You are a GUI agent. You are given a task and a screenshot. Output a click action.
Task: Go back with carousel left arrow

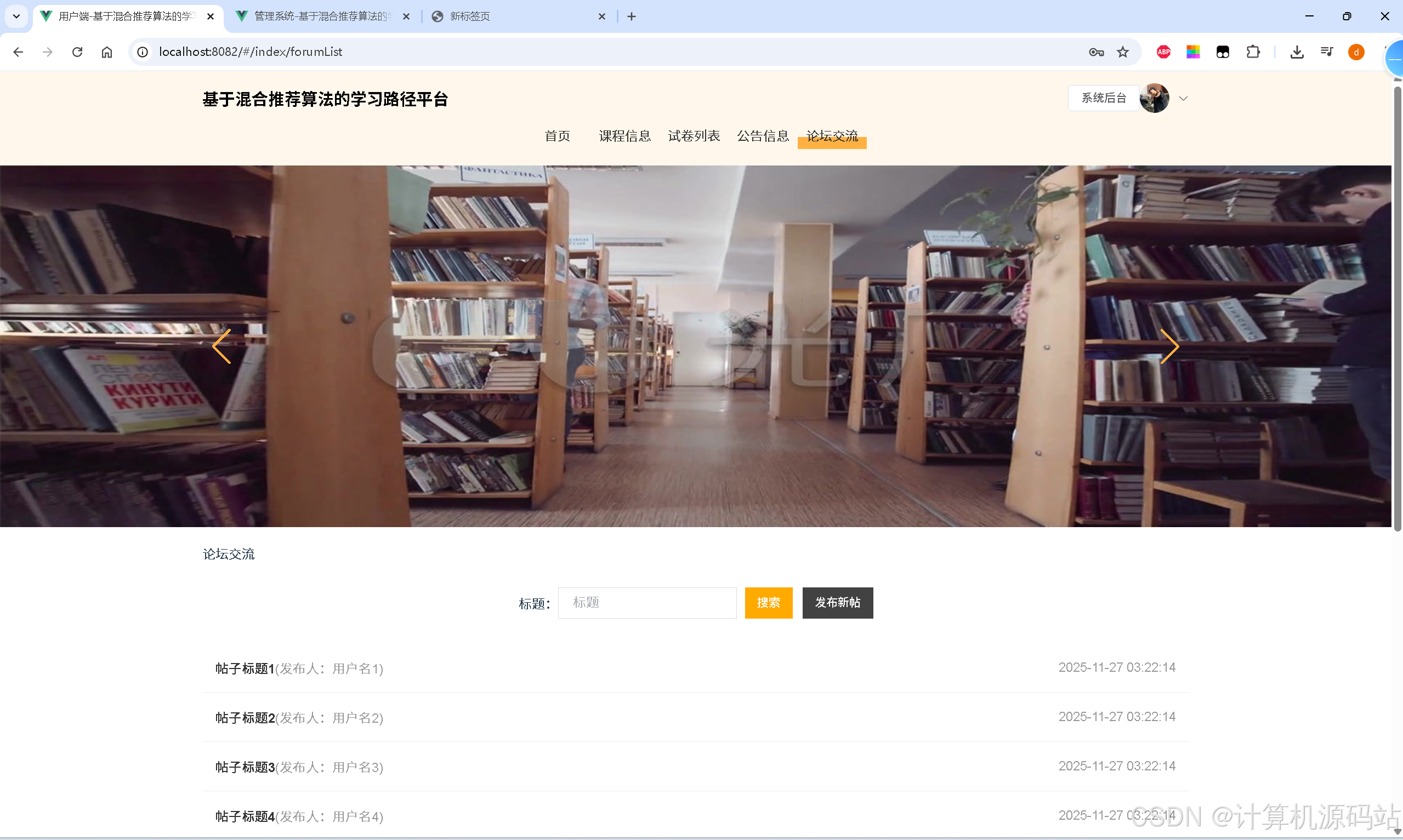(x=221, y=346)
